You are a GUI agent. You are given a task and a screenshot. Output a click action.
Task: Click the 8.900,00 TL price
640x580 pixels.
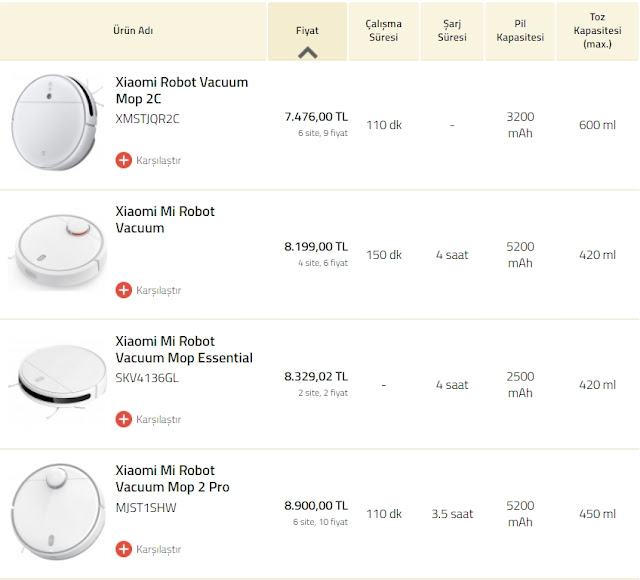(x=316, y=506)
